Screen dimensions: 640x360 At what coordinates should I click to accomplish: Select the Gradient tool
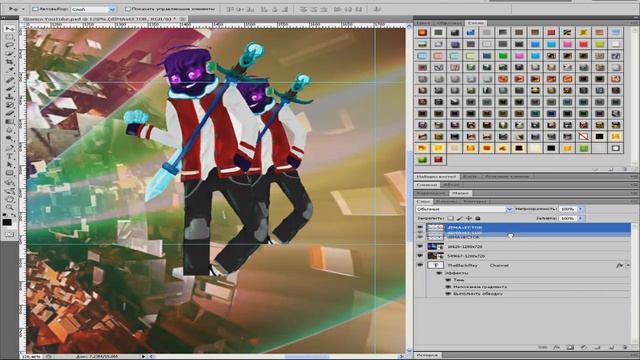[9, 122]
